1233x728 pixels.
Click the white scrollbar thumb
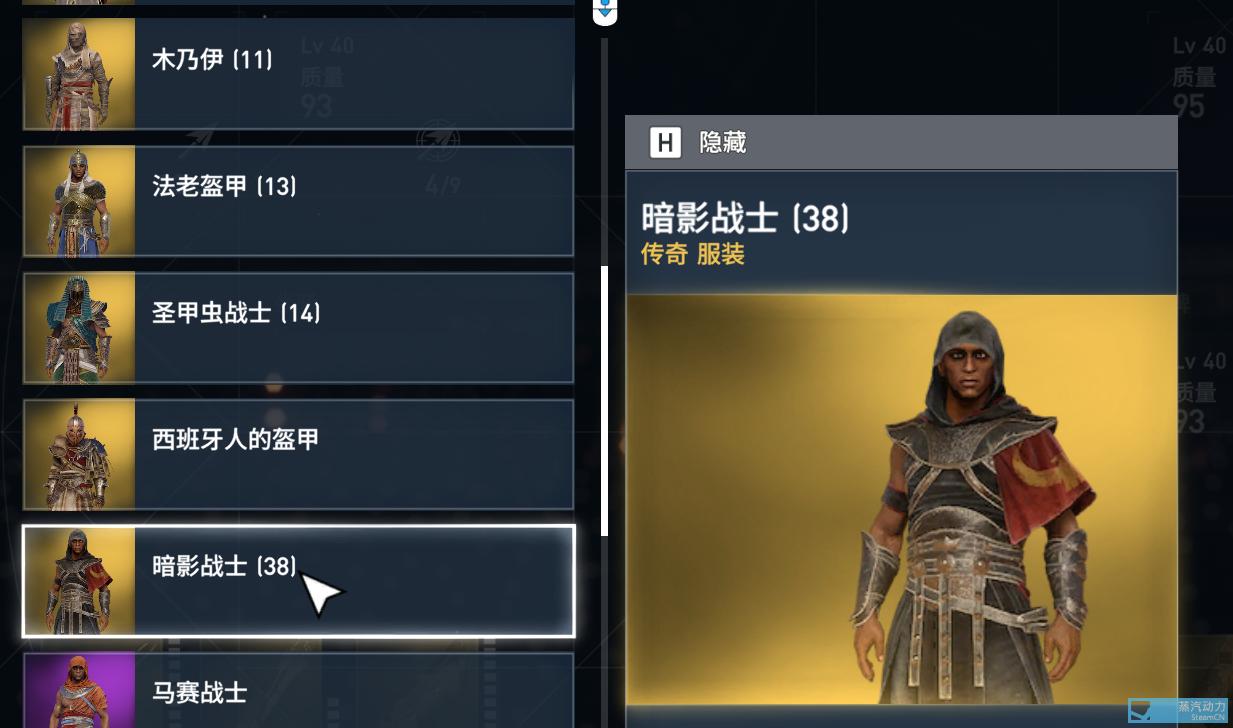(604, 401)
